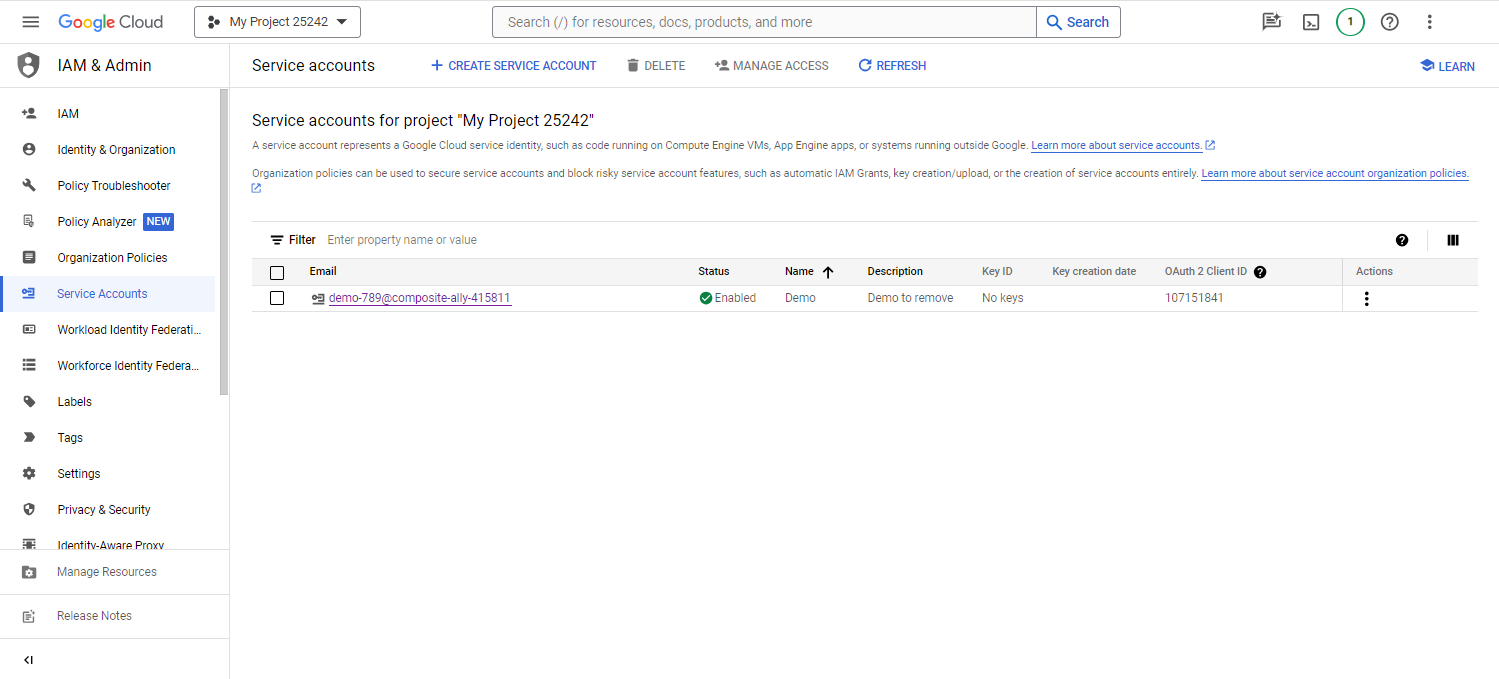Viewport: 1499px width, 679px height.
Task: Open Workload Identity Federation
Action: 129,330
